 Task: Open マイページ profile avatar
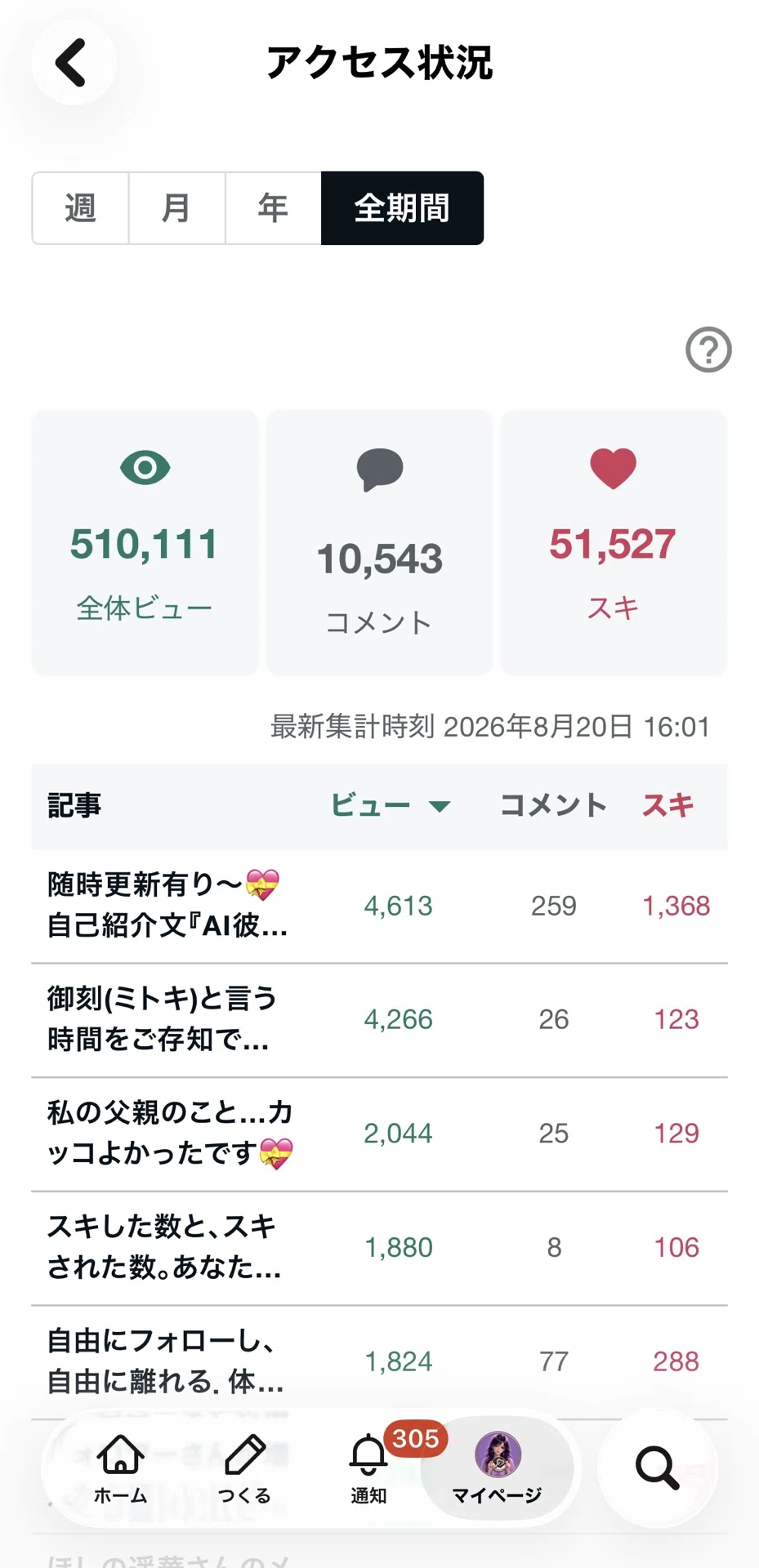(498, 1468)
